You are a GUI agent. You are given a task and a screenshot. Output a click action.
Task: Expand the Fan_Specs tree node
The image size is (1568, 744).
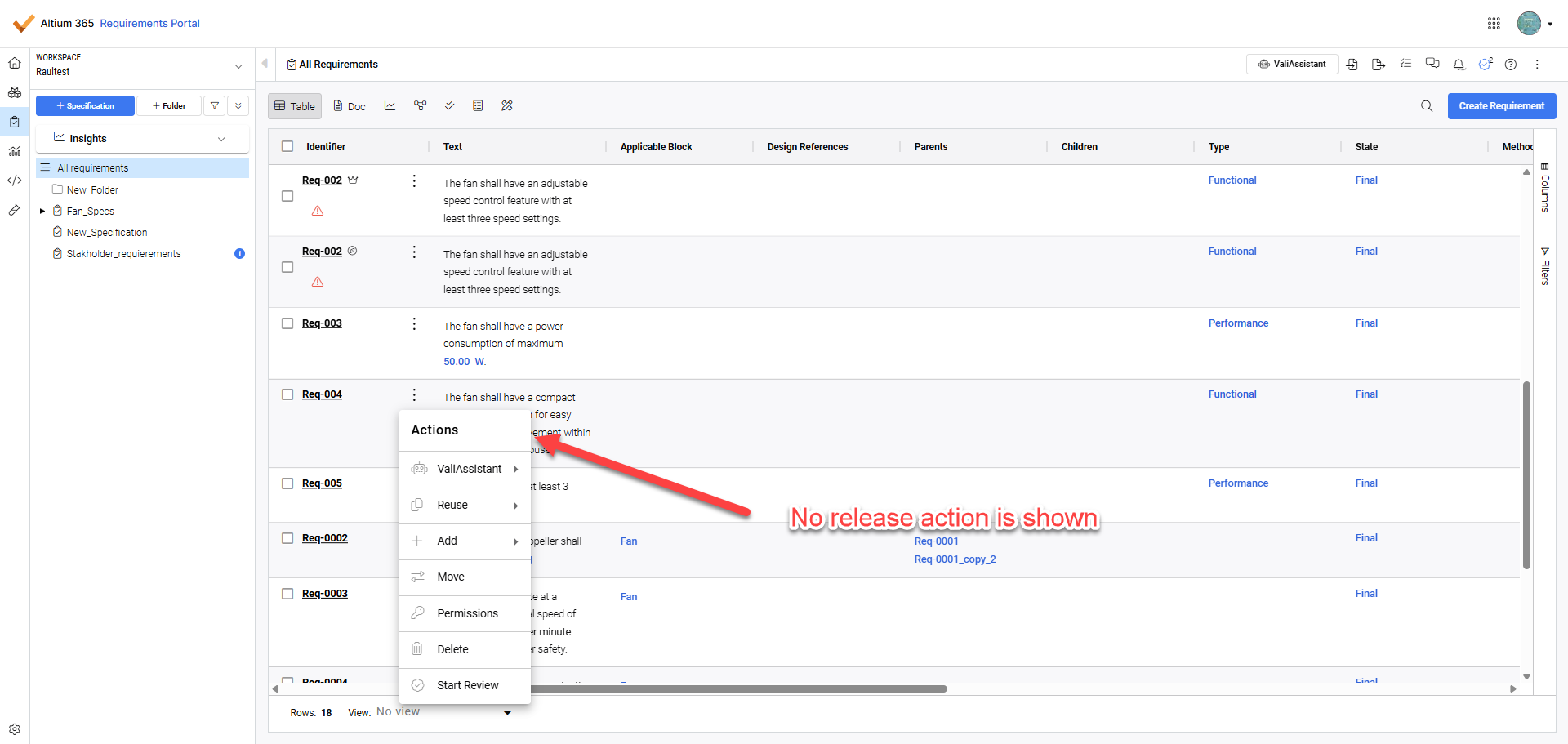pyautogui.click(x=42, y=211)
